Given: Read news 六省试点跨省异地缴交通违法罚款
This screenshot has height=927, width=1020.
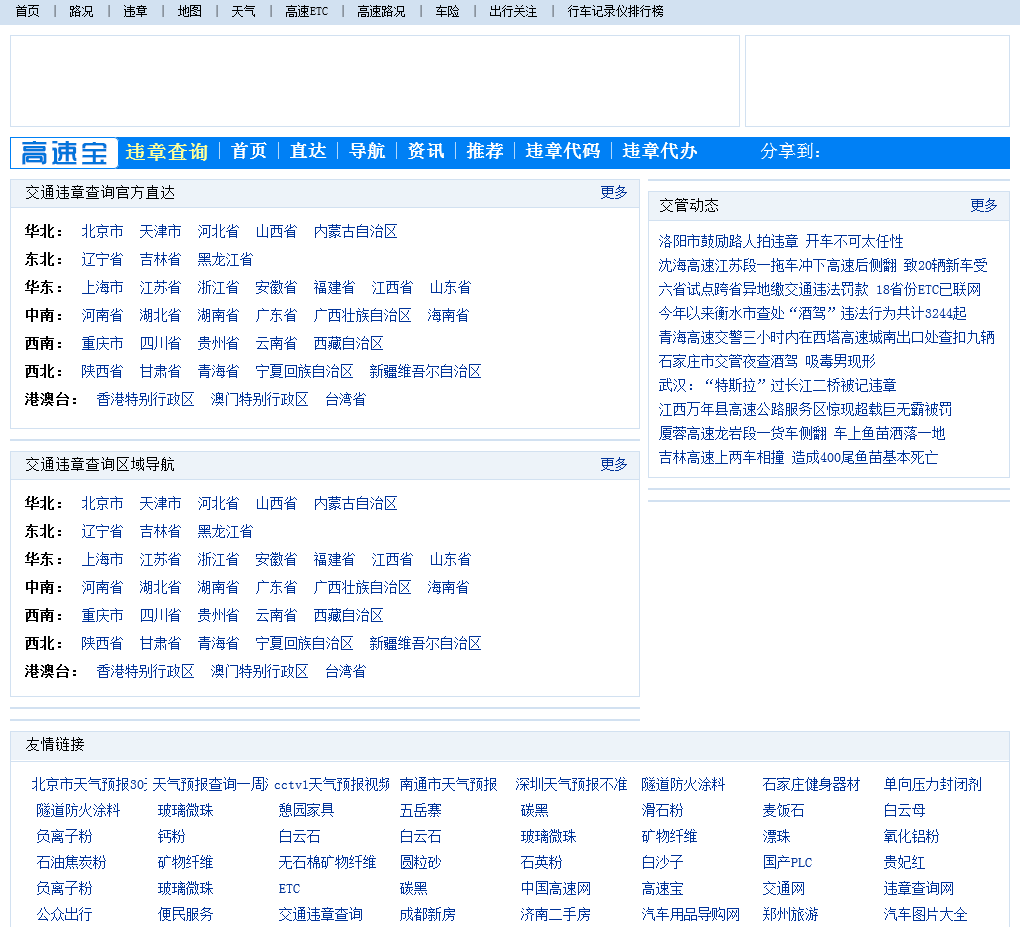Looking at the screenshot, I should (820, 289).
